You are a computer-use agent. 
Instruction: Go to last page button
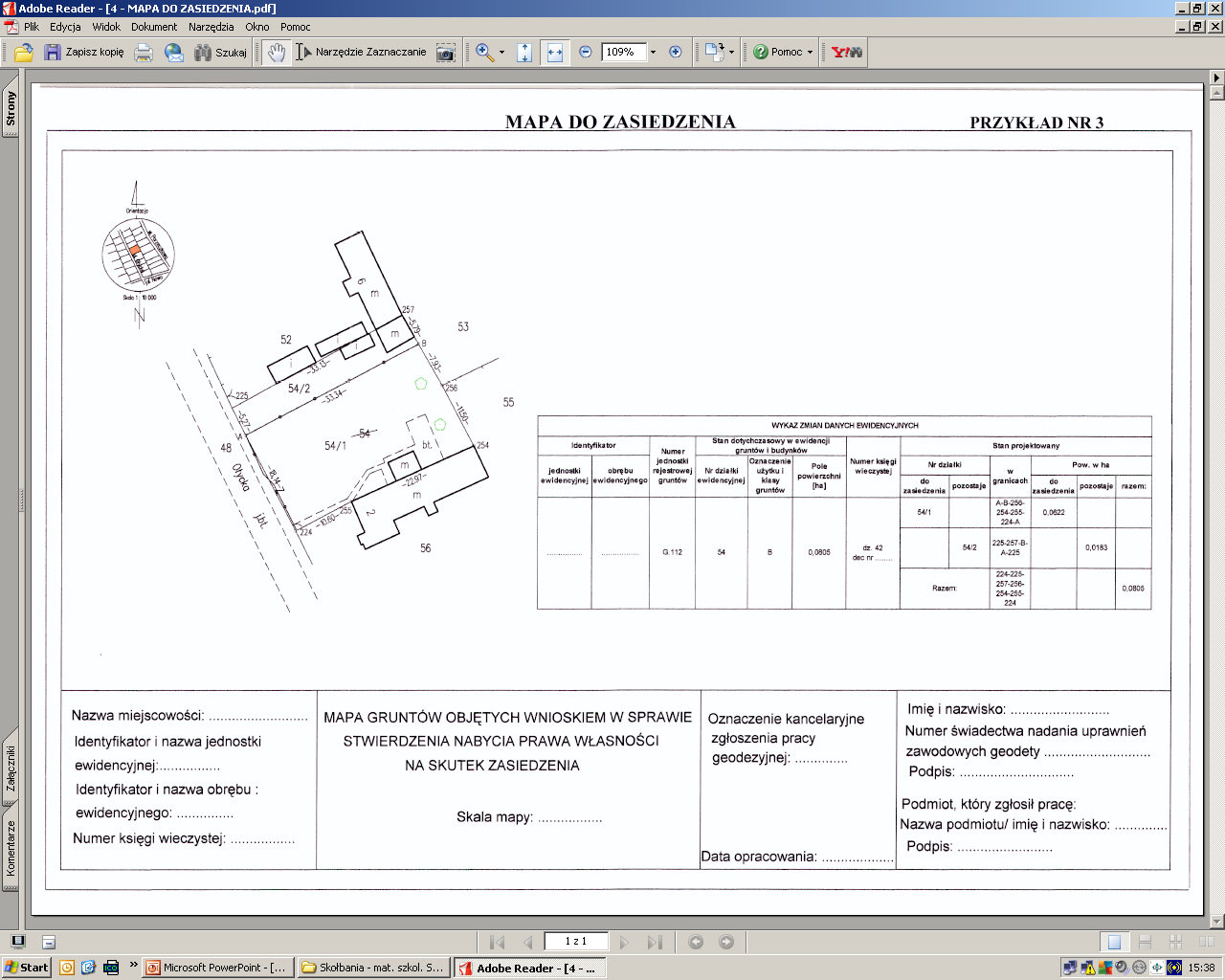pyautogui.click(x=655, y=942)
